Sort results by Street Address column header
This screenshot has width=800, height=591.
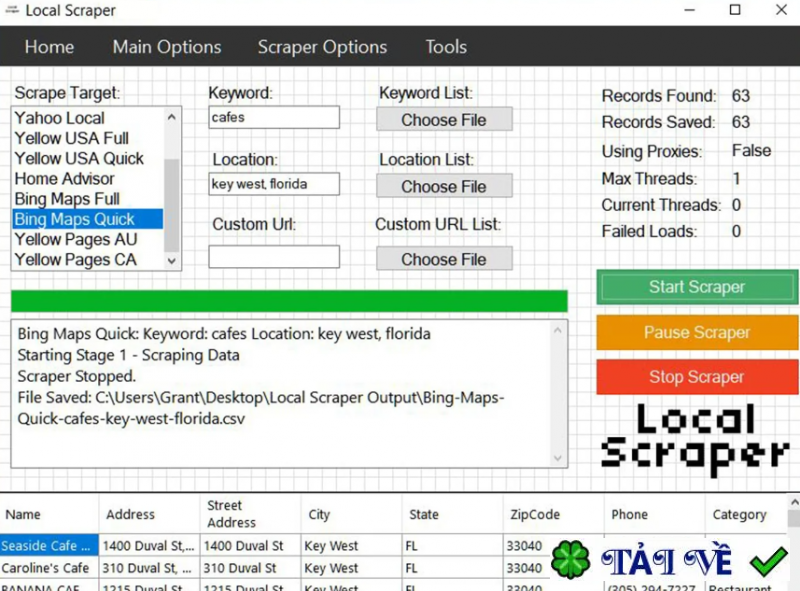click(x=251, y=514)
